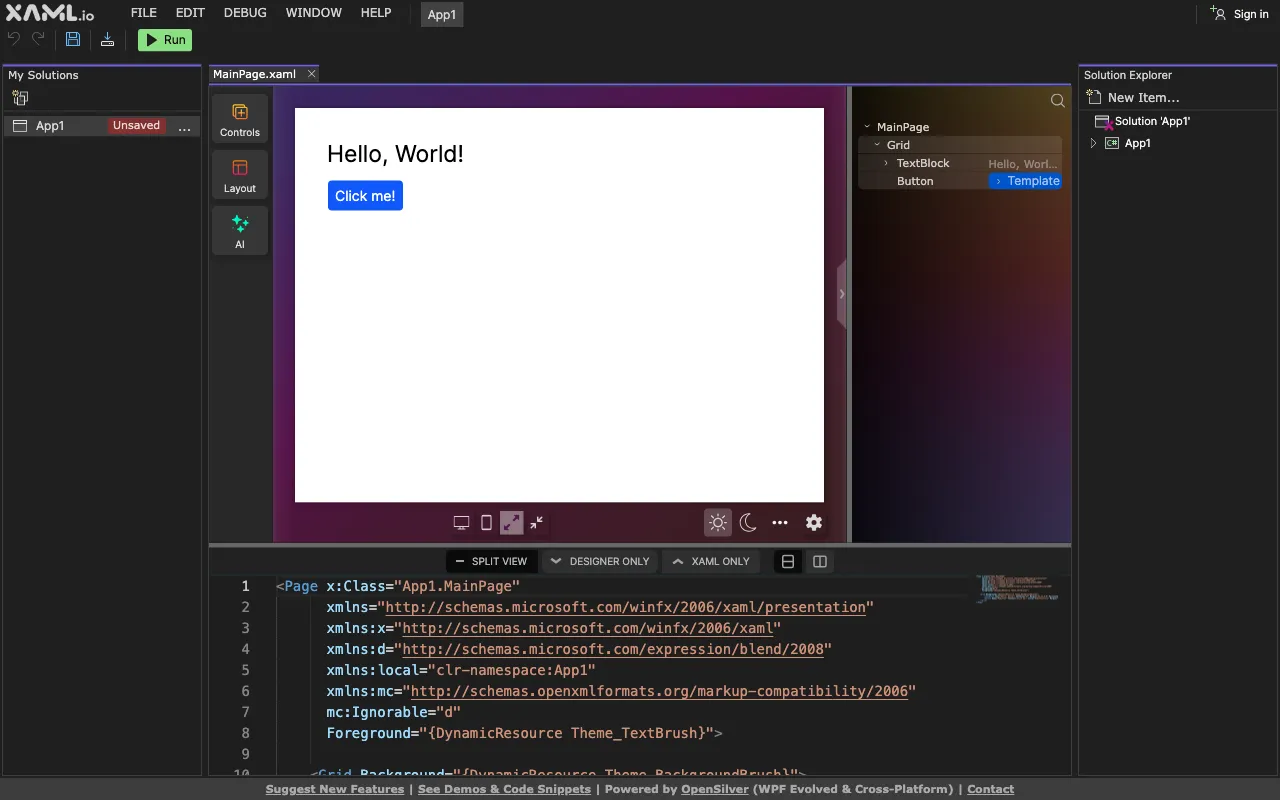Viewport: 1280px width, 800px height.
Task: Select the Button tree item
Action: pos(915,181)
